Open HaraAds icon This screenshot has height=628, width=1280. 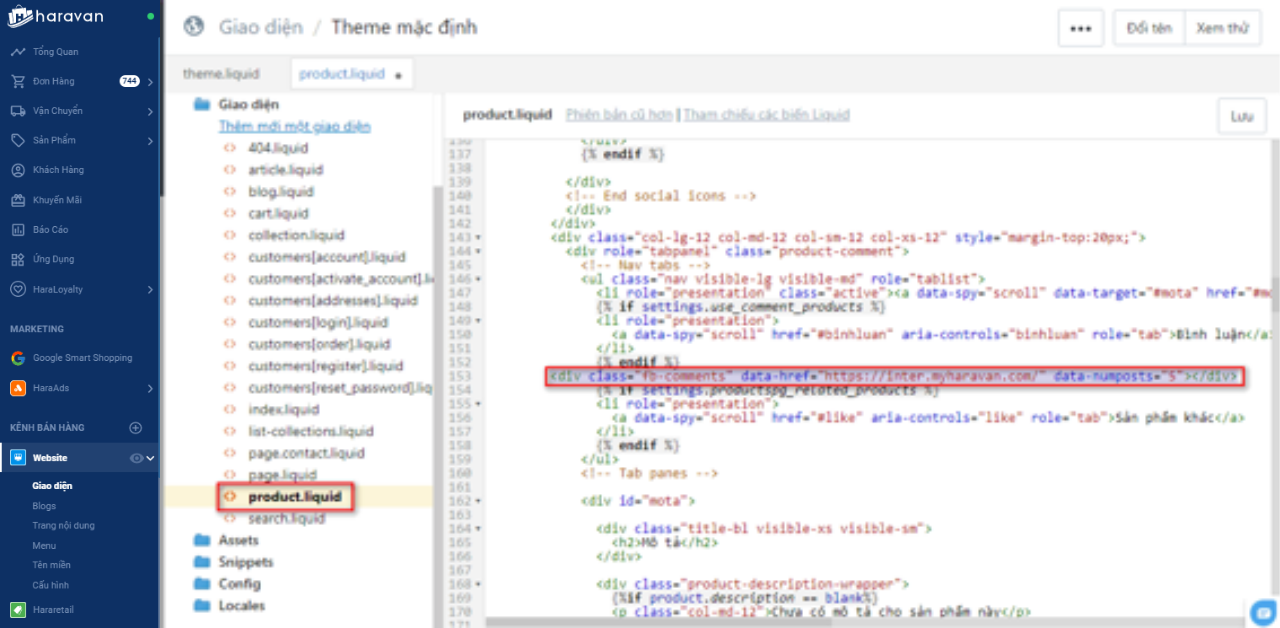18,388
